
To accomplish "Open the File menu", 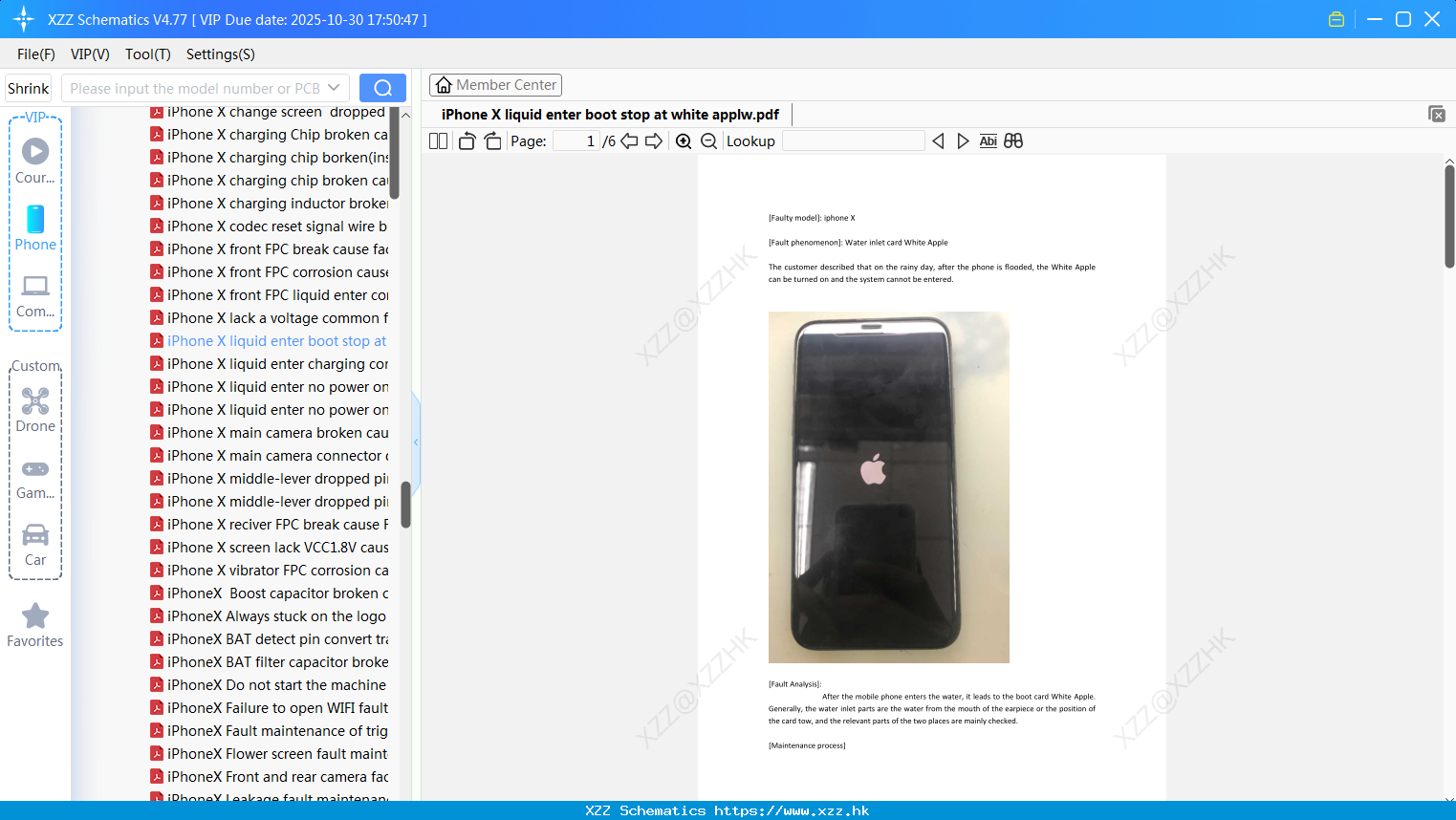I will click(x=36, y=54).
